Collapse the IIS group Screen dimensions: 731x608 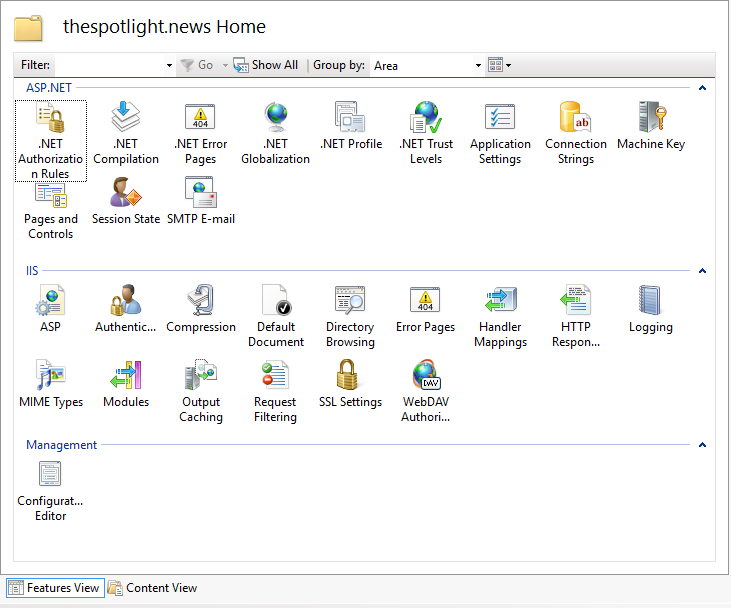(x=702, y=270)
